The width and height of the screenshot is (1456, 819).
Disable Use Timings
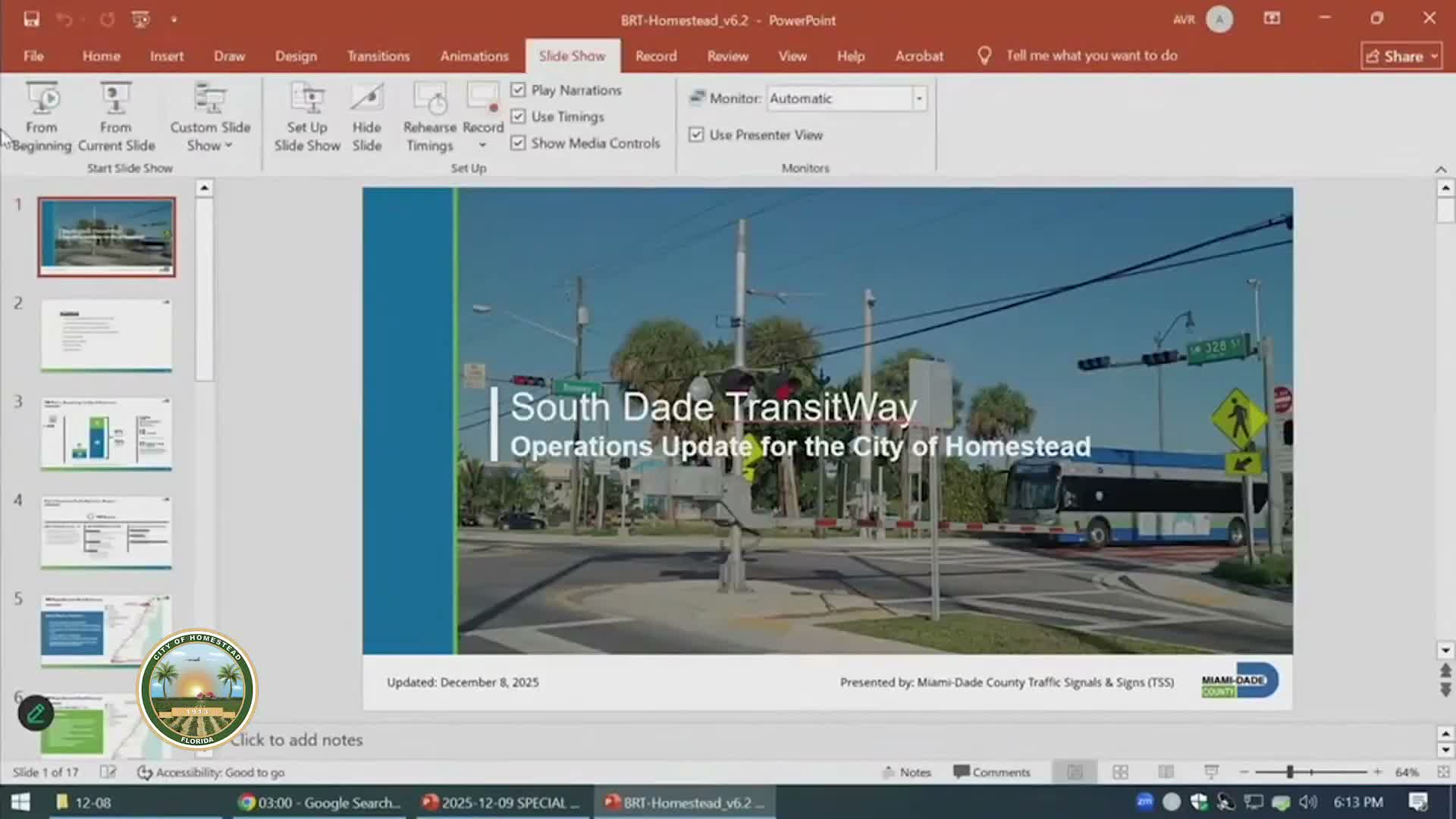(519, 116)
